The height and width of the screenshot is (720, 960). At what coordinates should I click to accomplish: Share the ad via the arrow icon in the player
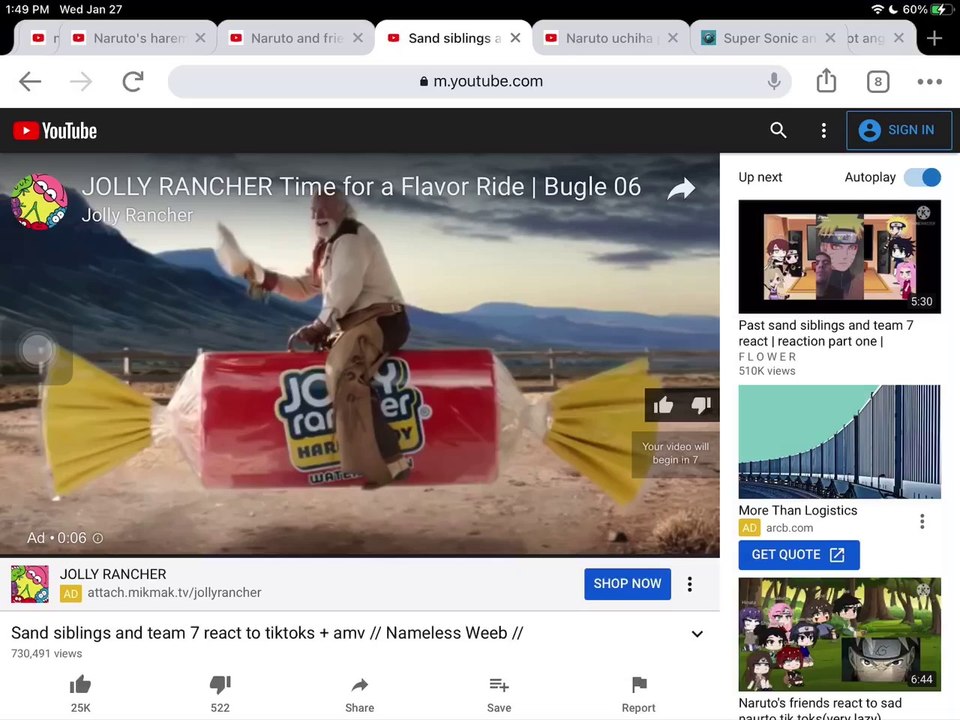[681, 189]
